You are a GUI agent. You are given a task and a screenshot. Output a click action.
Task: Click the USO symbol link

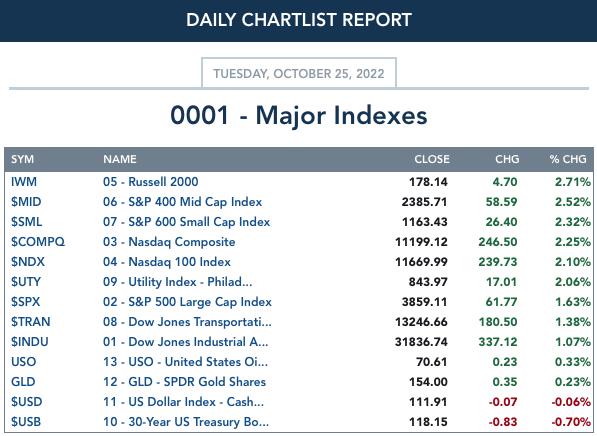click(24, 362)
